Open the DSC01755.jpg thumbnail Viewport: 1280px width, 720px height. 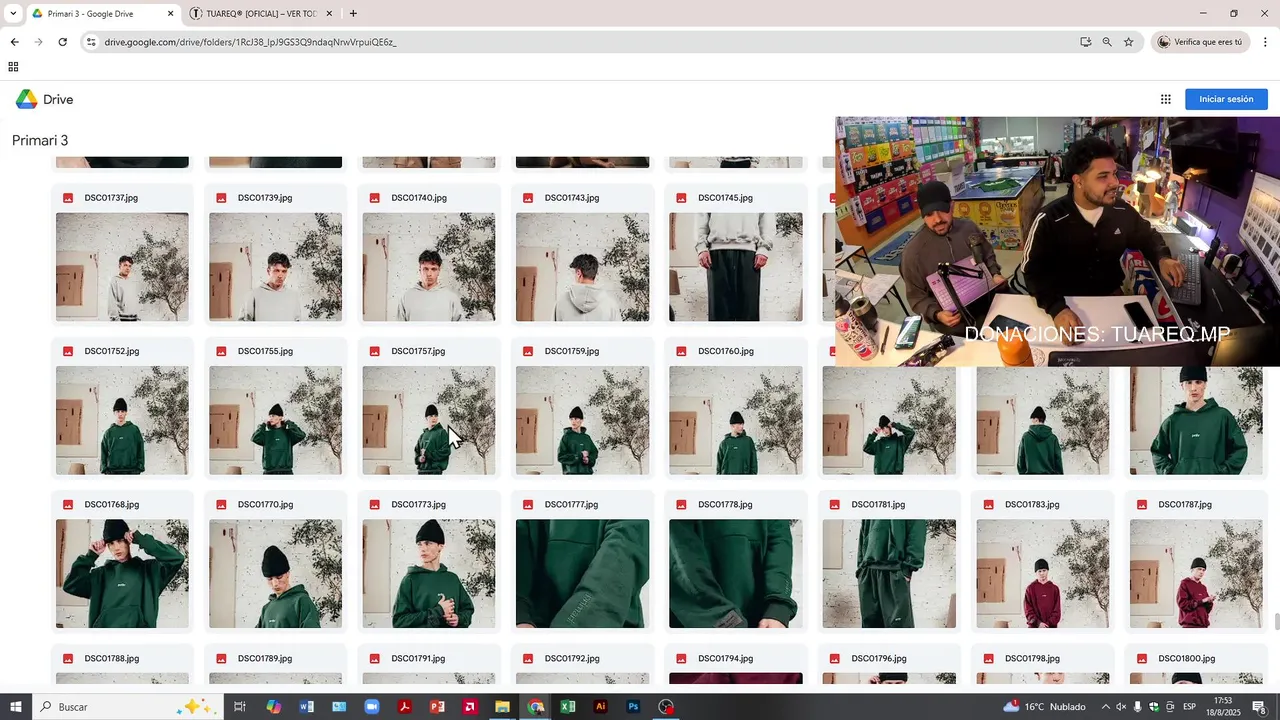pyautogui.click(x=275, y=420)
